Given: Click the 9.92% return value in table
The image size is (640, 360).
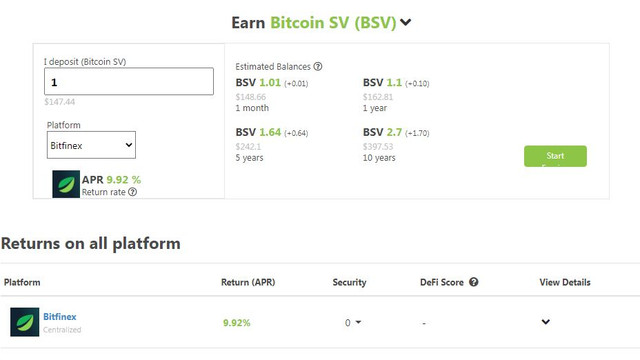Looking at the screenshot, I should coord(237,323).
